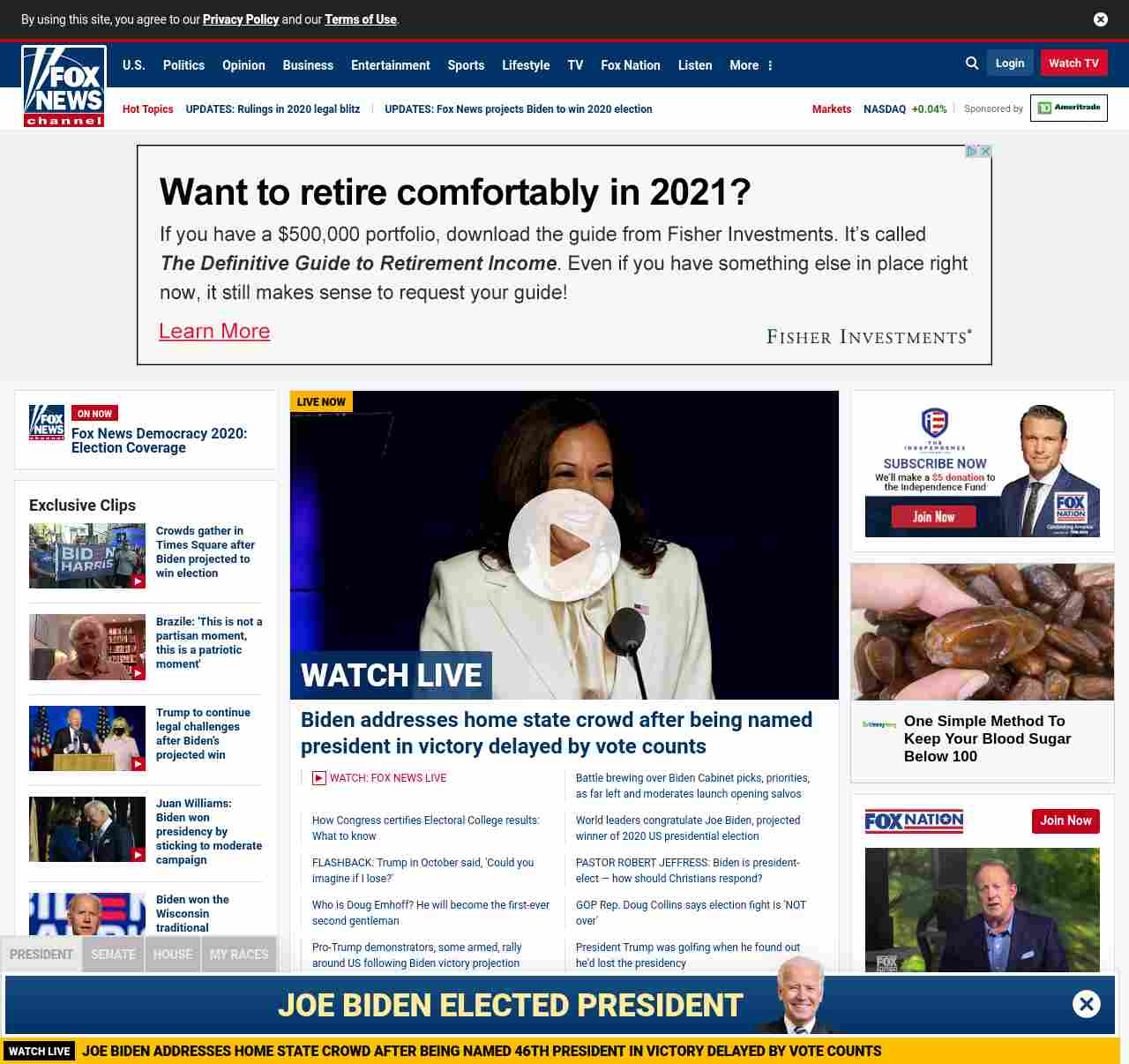Image resolution: width=1129 pixels, height=1064 pixels.
Task: Click the Fox News channel logo
Action: click(x=64, y=86)
